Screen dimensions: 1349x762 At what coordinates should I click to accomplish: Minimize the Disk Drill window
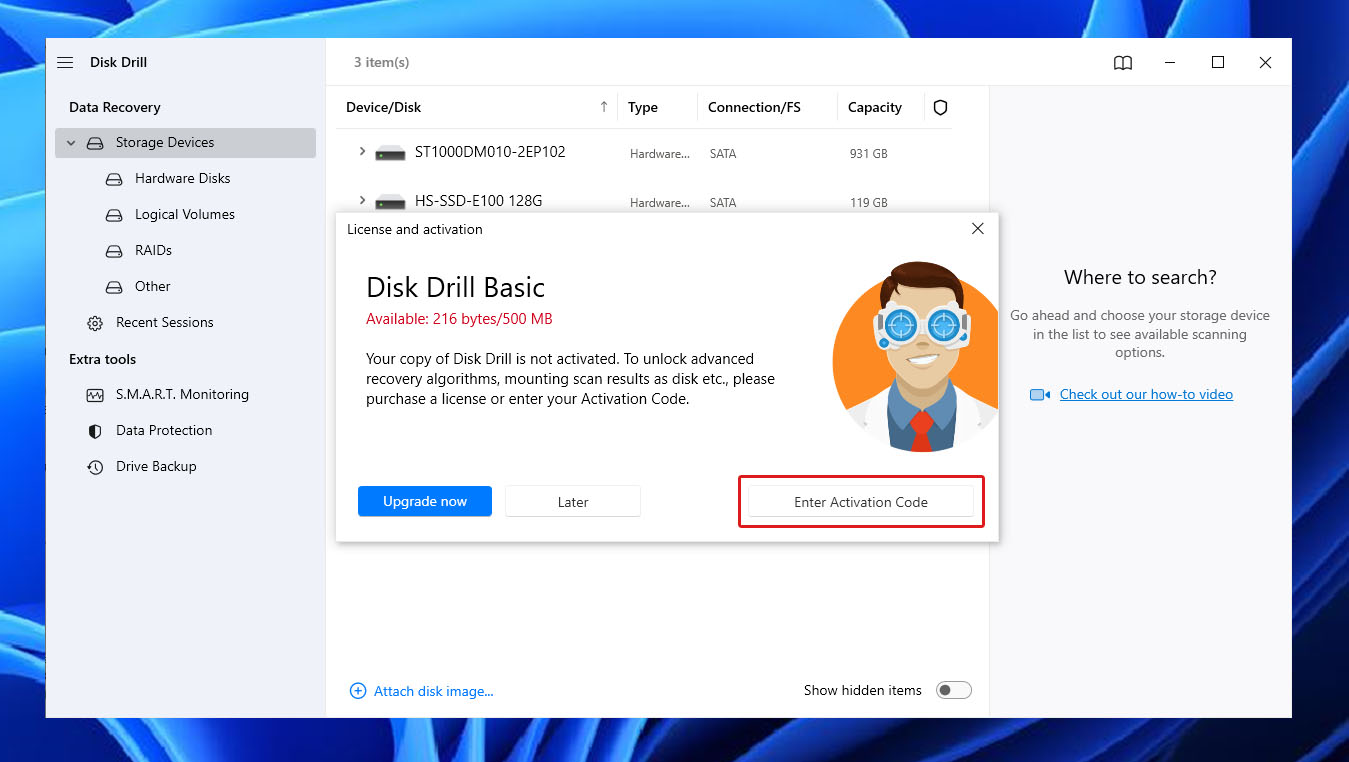pos(1170,62)
